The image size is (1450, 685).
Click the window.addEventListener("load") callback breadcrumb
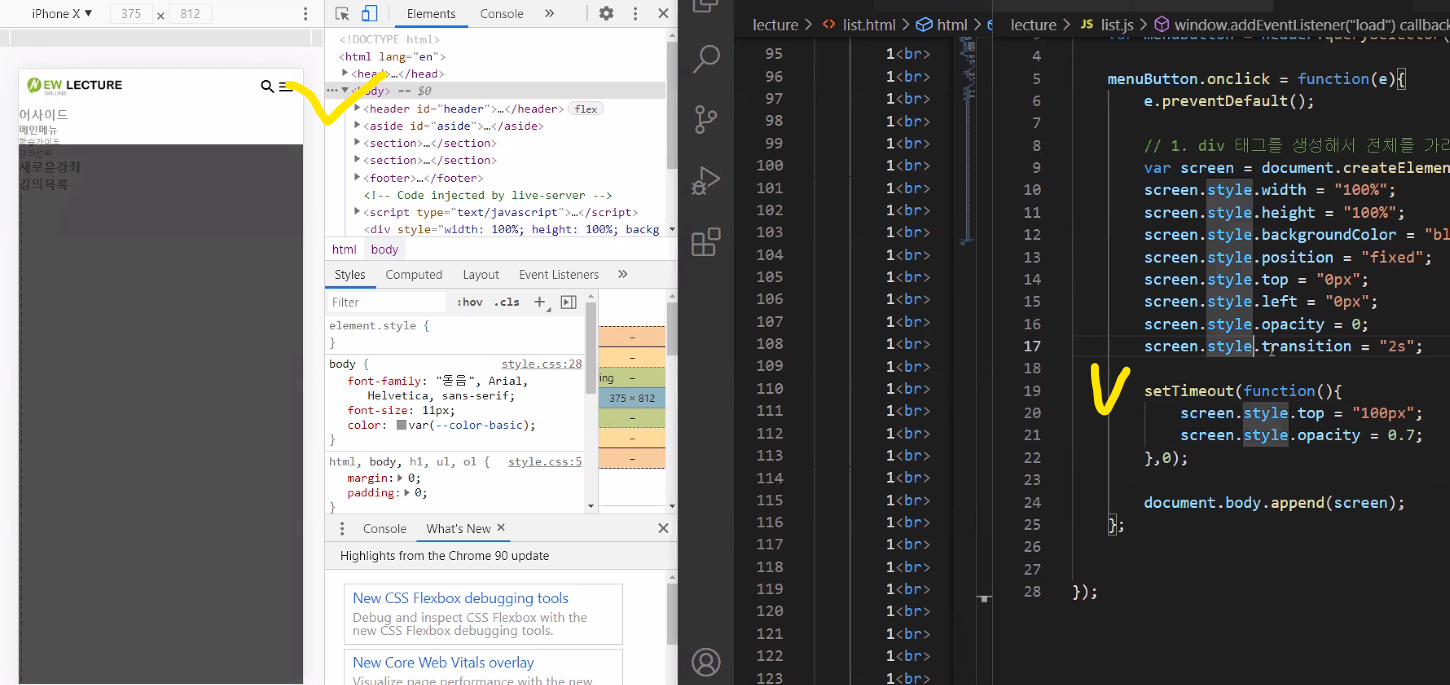point(1301,25)
